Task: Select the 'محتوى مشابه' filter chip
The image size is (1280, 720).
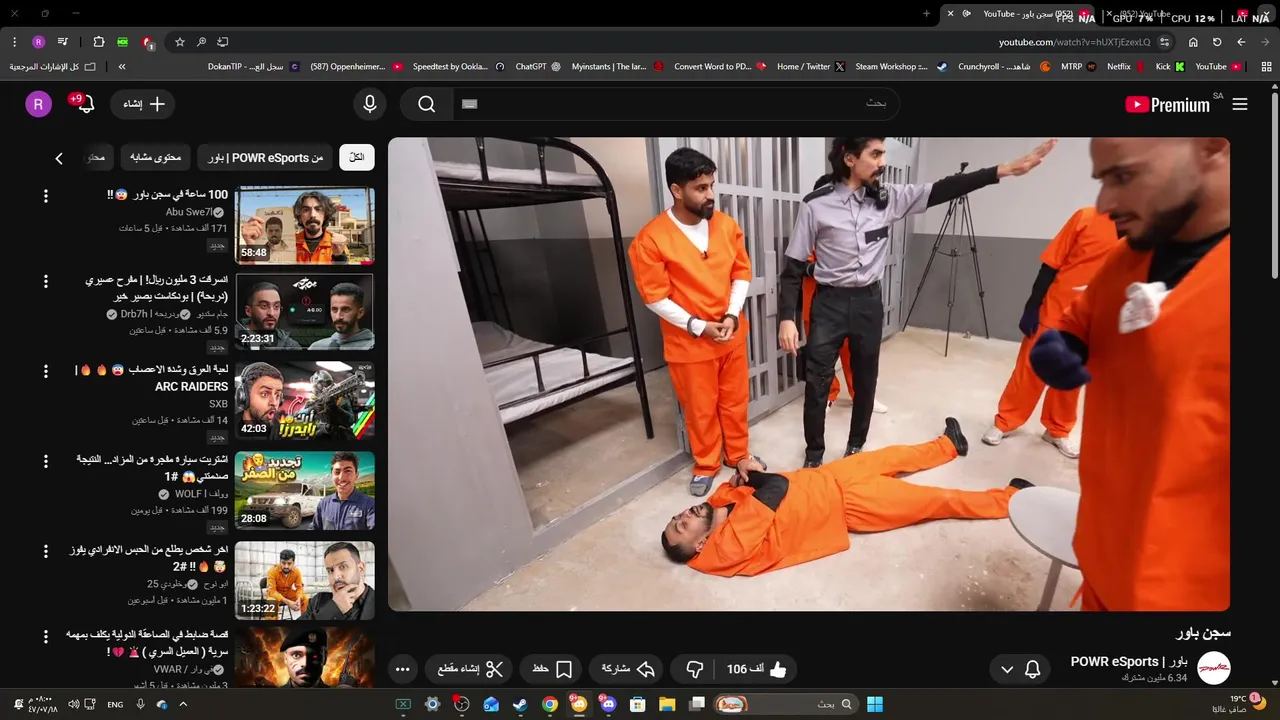Action: pos(156,158)
